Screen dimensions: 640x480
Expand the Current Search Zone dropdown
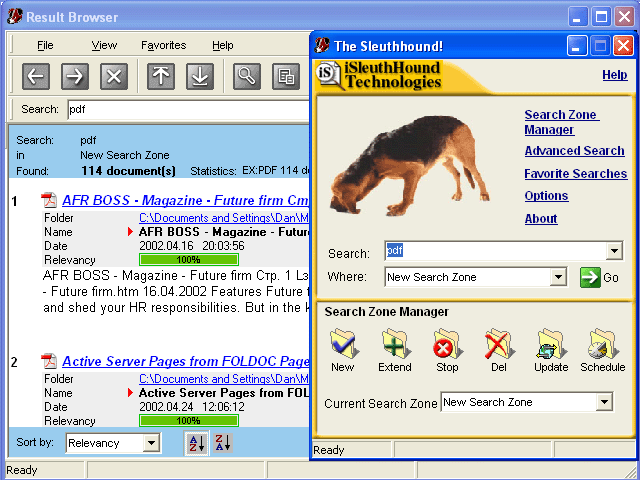click(604, 402)
